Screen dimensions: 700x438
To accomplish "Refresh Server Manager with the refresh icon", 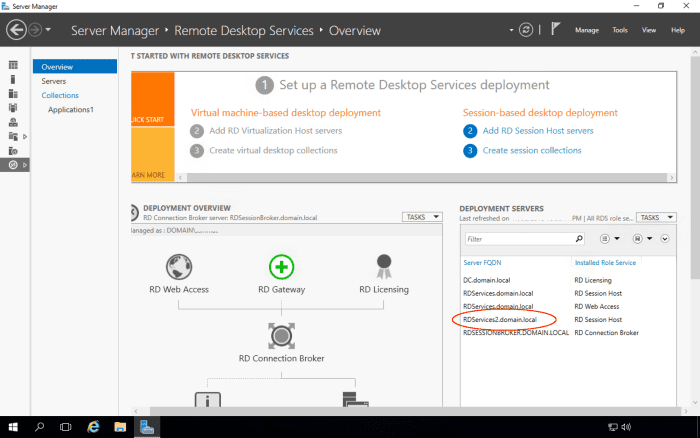I will click(x=526, y=30).
